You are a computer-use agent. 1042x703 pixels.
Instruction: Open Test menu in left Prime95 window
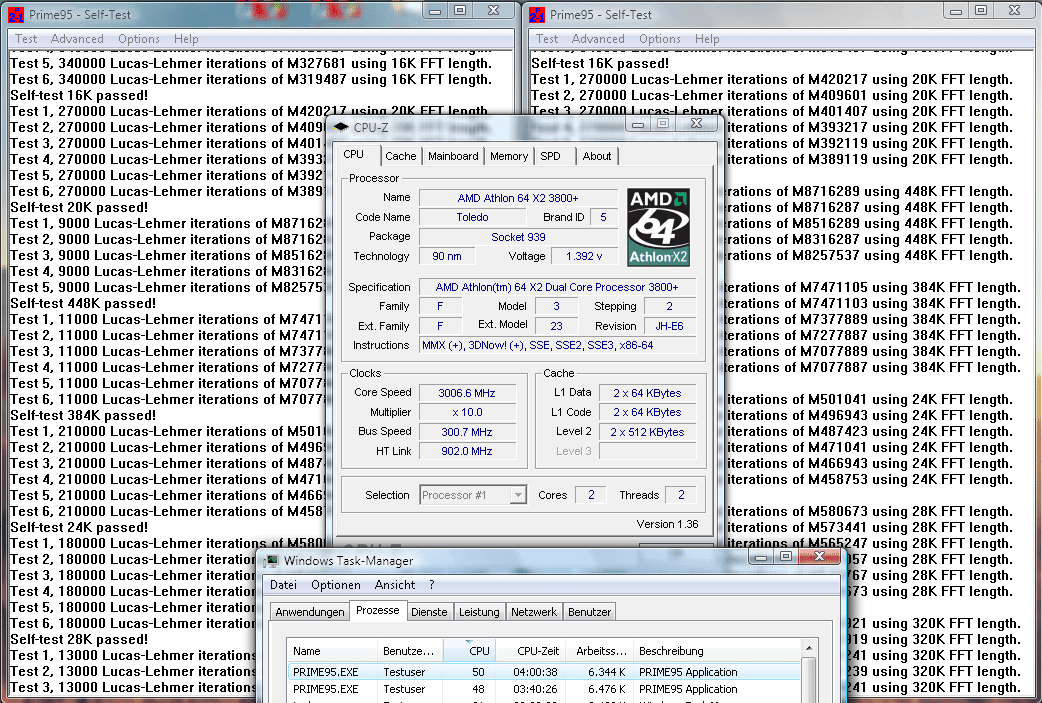pos(26,39)
